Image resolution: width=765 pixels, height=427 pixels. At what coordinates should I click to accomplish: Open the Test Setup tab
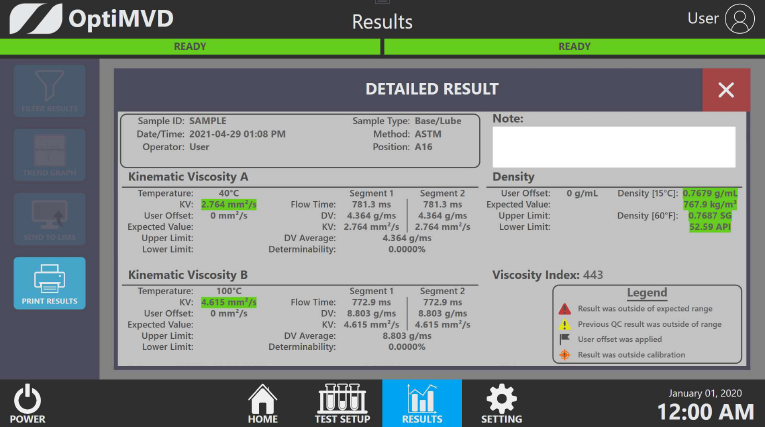pyautogui.click(x=342, y=404)
